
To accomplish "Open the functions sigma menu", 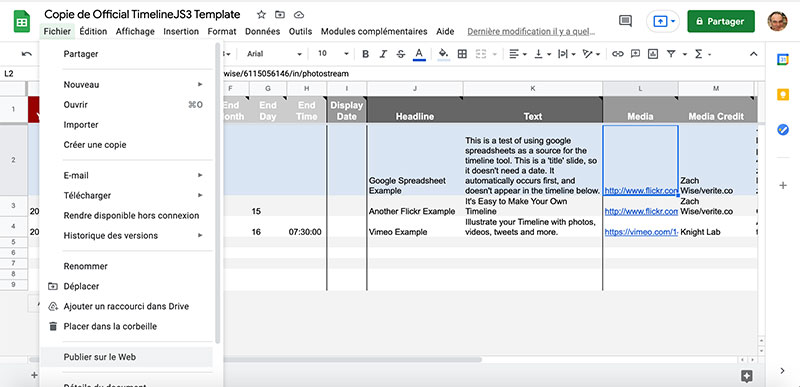I will click(x=702, y=54).
